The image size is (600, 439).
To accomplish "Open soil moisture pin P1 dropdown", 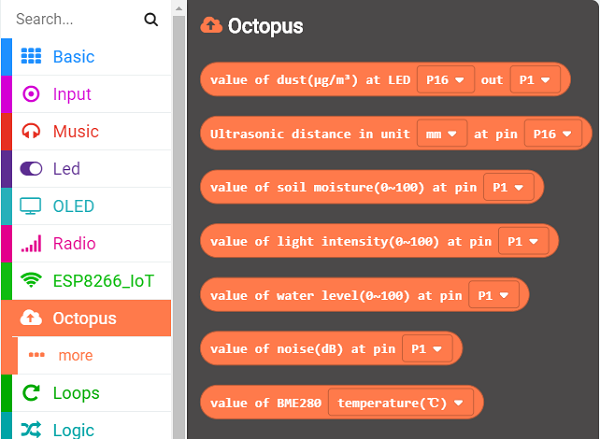I will [509, 187].
